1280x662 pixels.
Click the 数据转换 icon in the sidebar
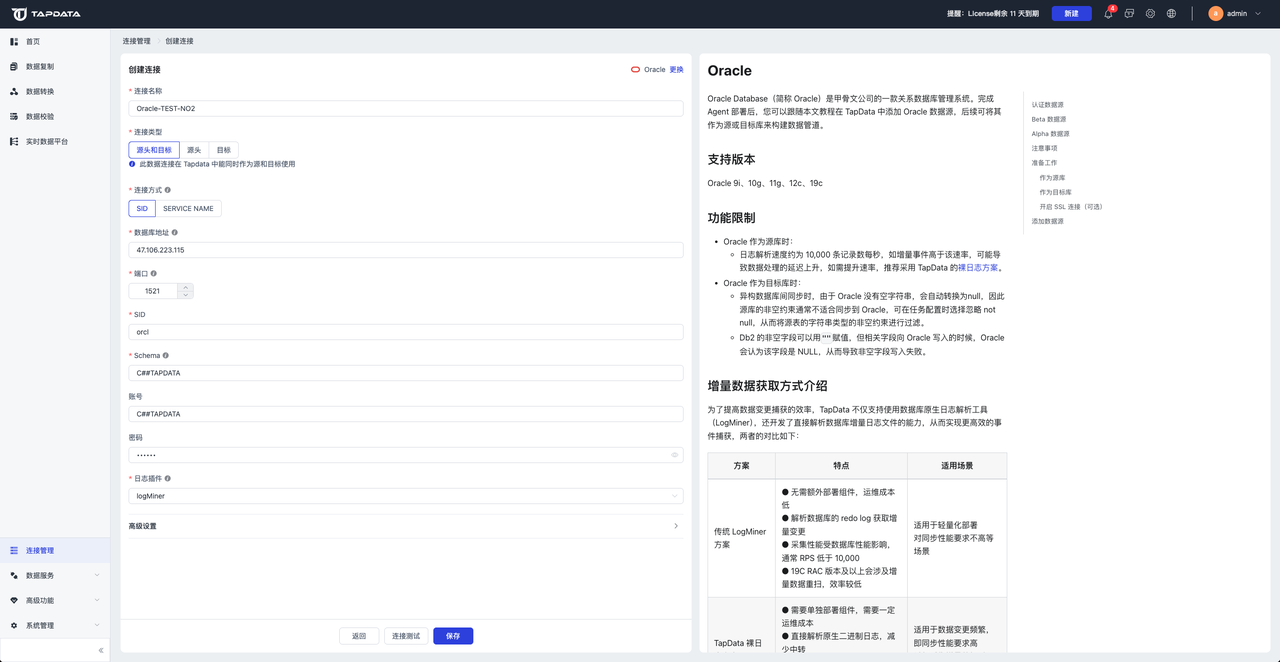(x=14, y=91)
